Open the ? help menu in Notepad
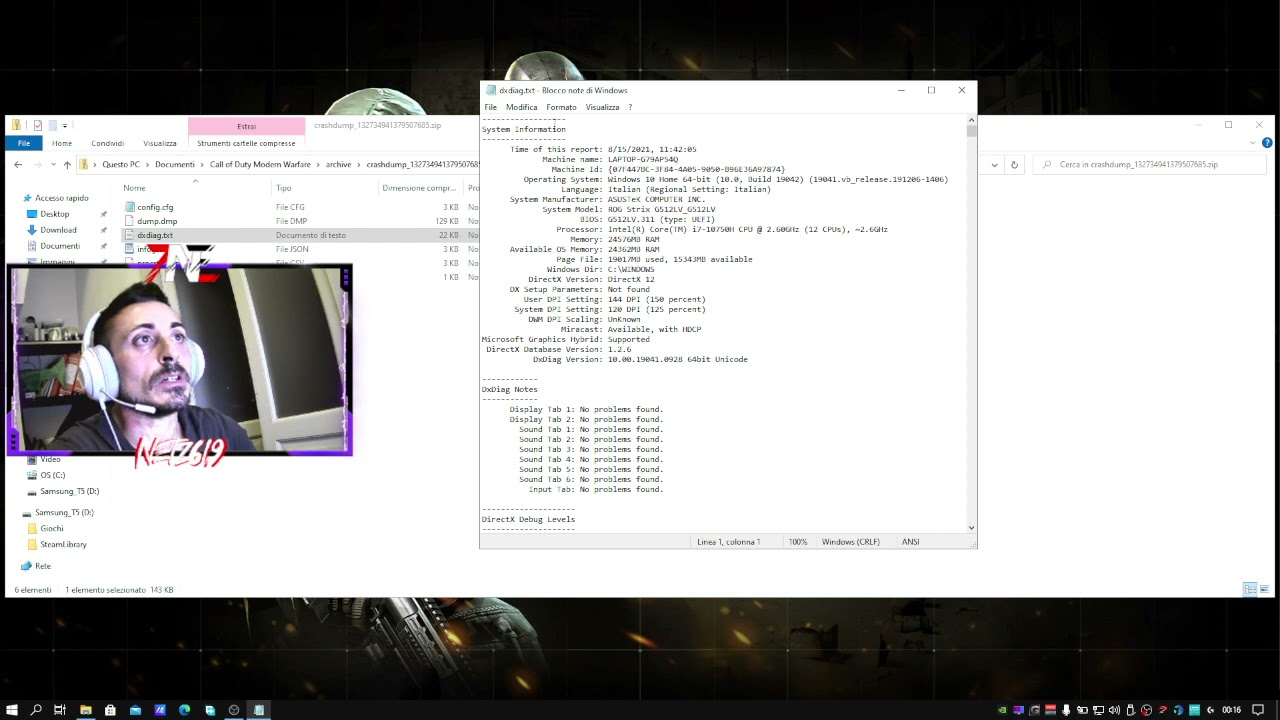This screenshot has height=720, width=1280. pyautogui.click(x=630, y=107)
